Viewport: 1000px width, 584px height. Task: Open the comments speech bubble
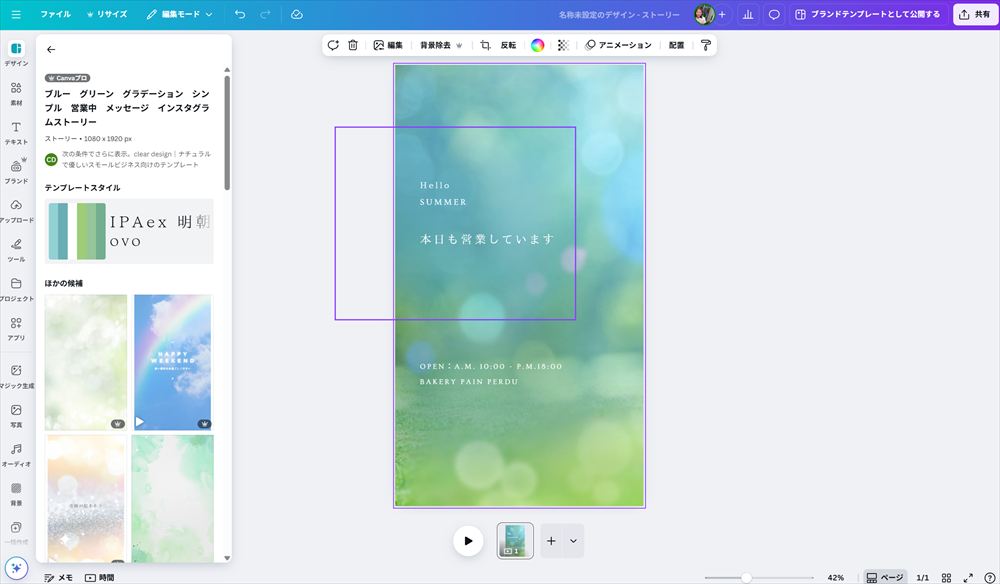(x=774, y=14)
